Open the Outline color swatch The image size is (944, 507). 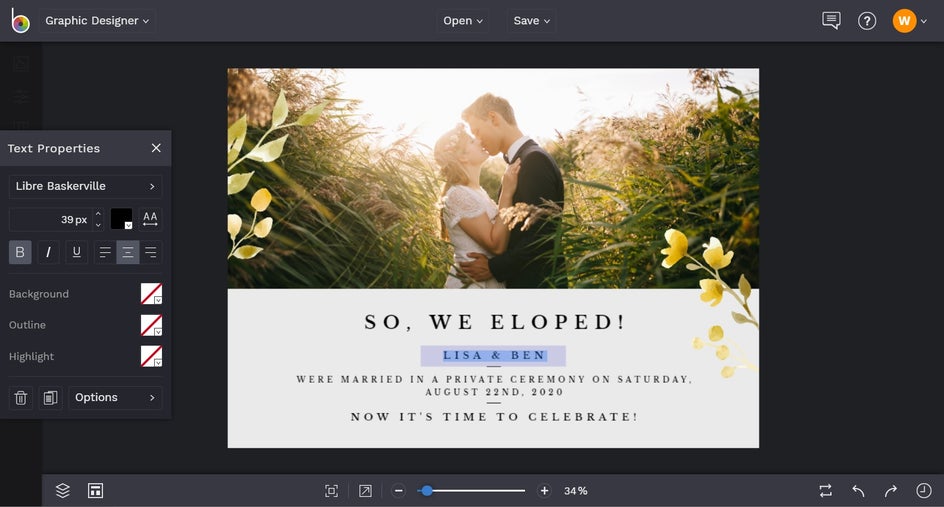tap(151, 325)
